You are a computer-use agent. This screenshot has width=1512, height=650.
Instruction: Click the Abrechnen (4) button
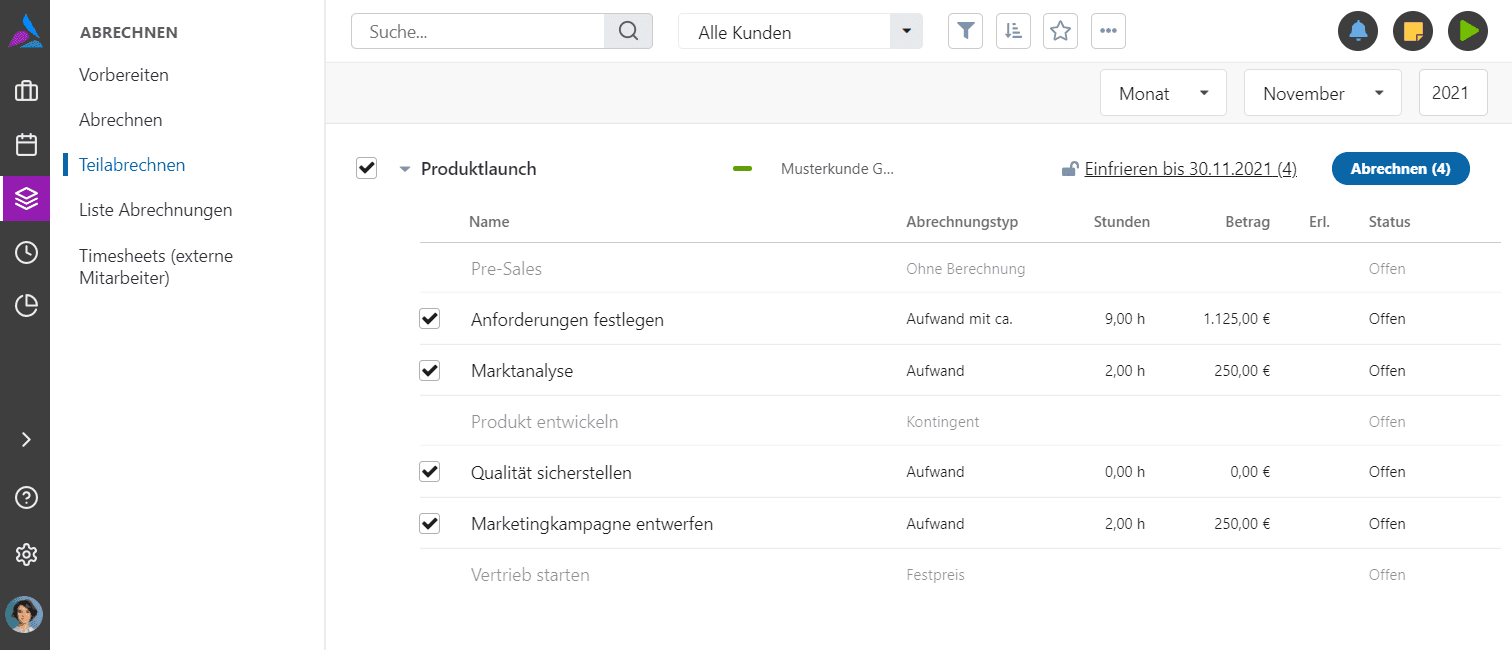[1400, 169]
